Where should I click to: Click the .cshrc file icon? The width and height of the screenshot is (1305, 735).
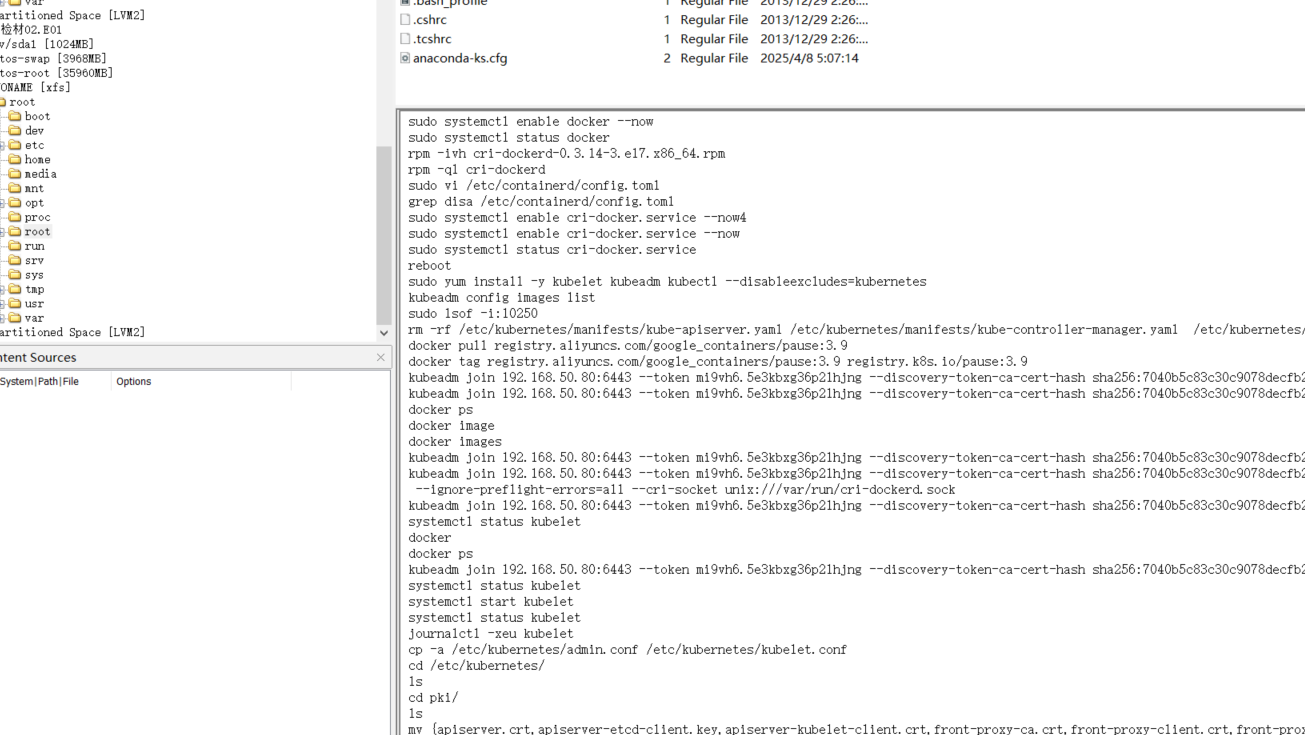point(405,20)
